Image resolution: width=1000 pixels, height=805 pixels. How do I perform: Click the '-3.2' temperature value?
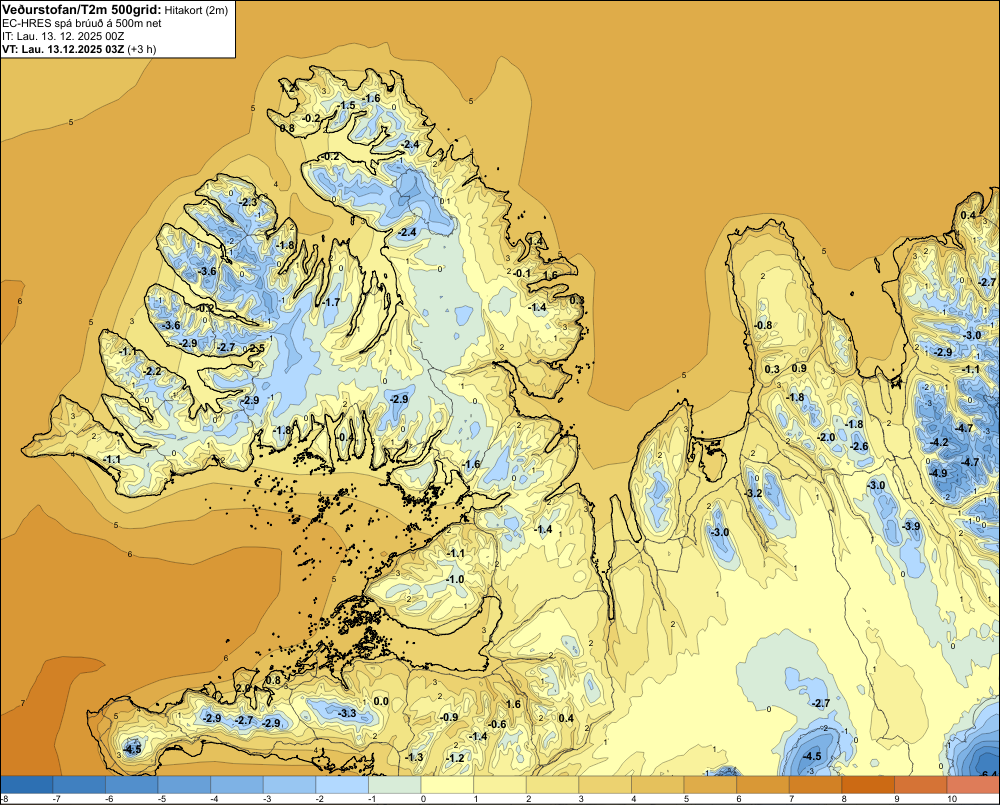(x=753, y=494)
